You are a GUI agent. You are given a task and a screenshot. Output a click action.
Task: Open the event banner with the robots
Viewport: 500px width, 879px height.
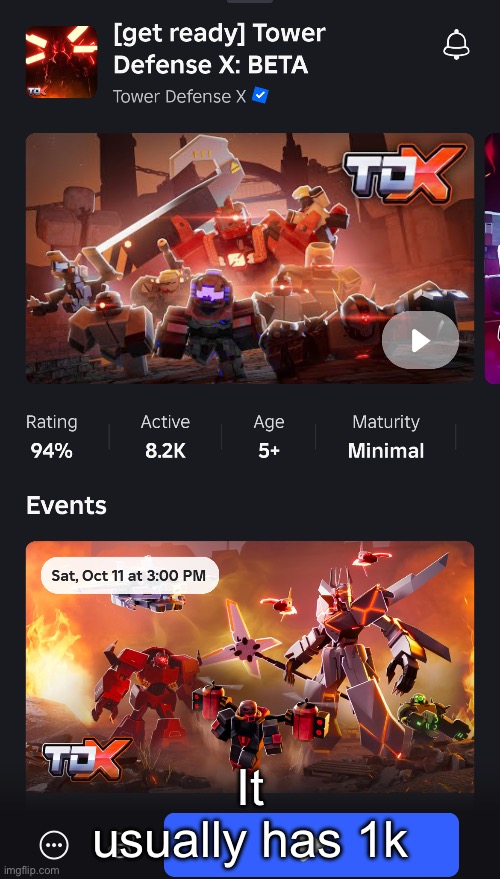click(250, 667)
